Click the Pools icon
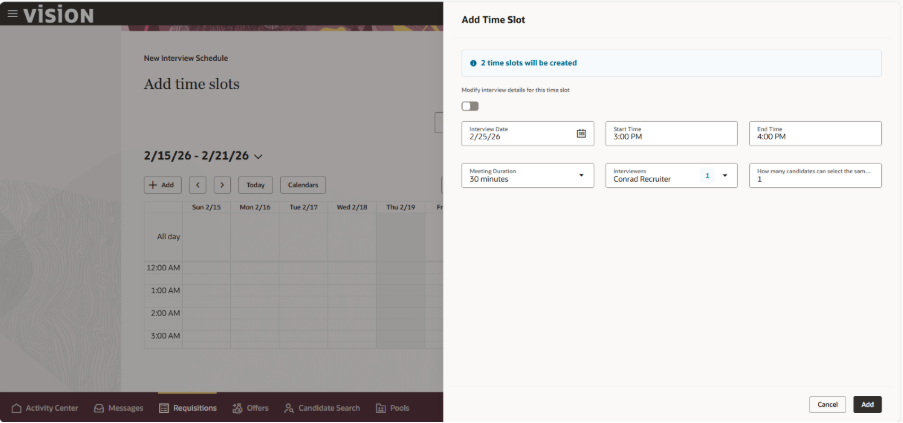 click(x=381, y=408)
